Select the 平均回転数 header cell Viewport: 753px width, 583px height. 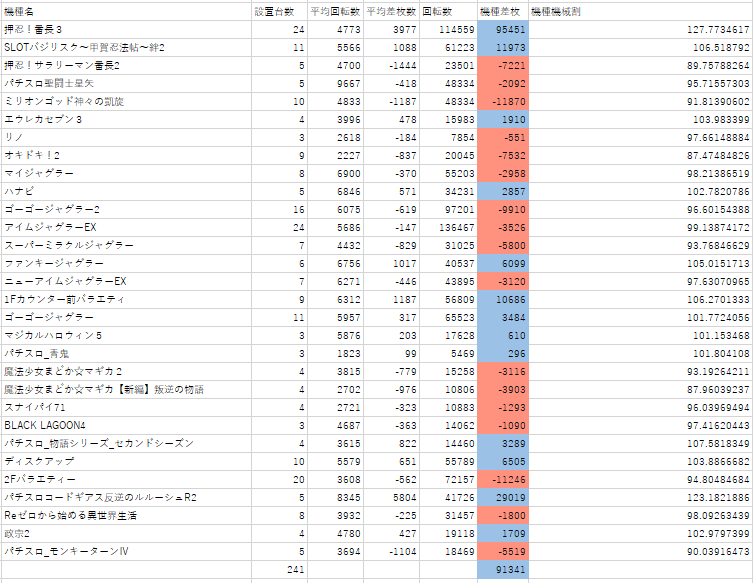pyautogui.click(x=335, y=12)
